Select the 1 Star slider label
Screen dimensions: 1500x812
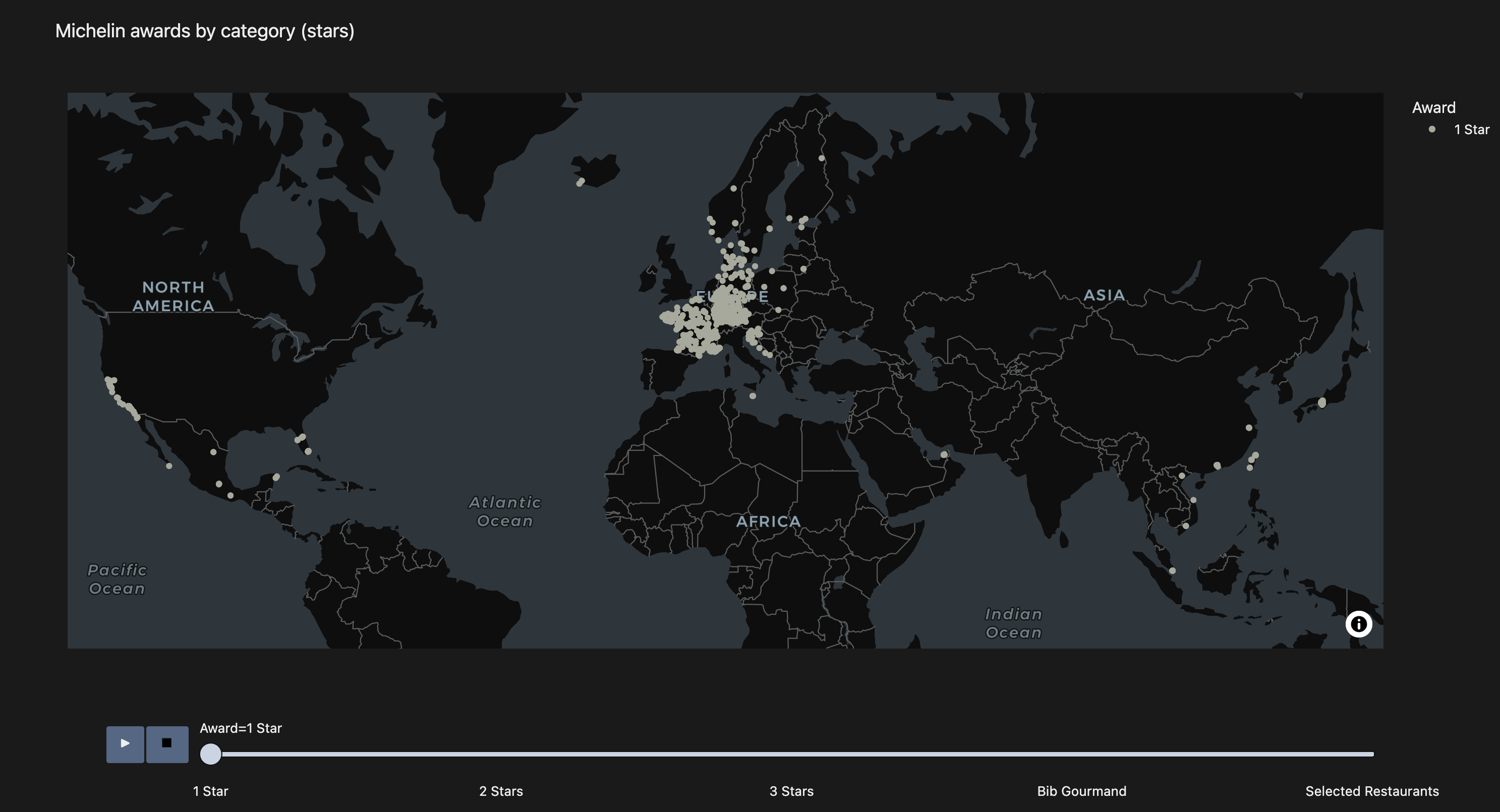[211, 791]
